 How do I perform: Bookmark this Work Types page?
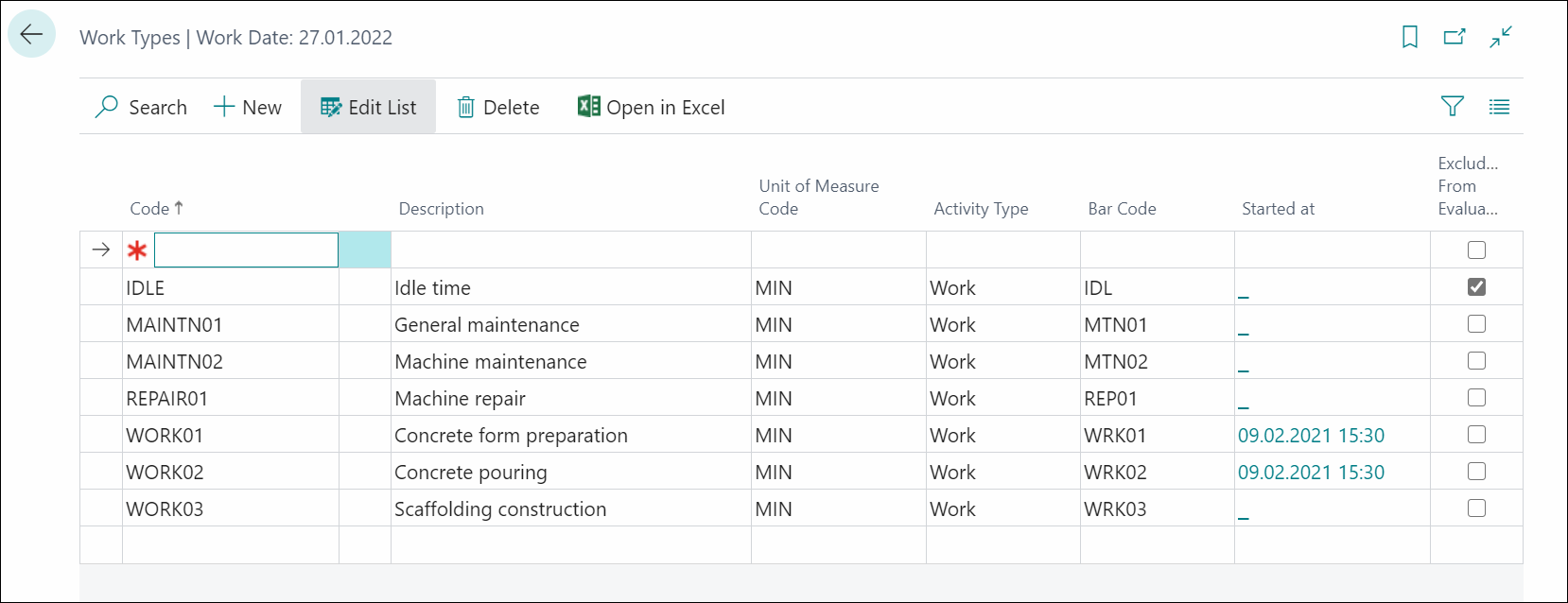(x=1410, y=37)
